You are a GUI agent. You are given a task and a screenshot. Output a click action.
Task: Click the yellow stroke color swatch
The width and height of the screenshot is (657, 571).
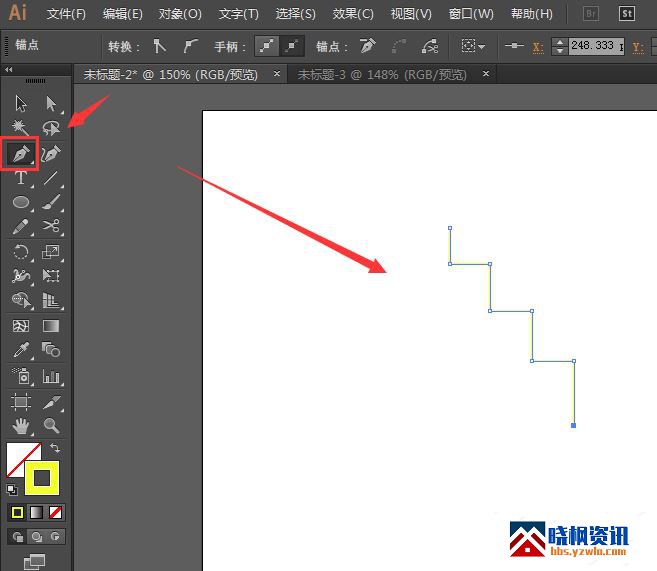[42, 478]
